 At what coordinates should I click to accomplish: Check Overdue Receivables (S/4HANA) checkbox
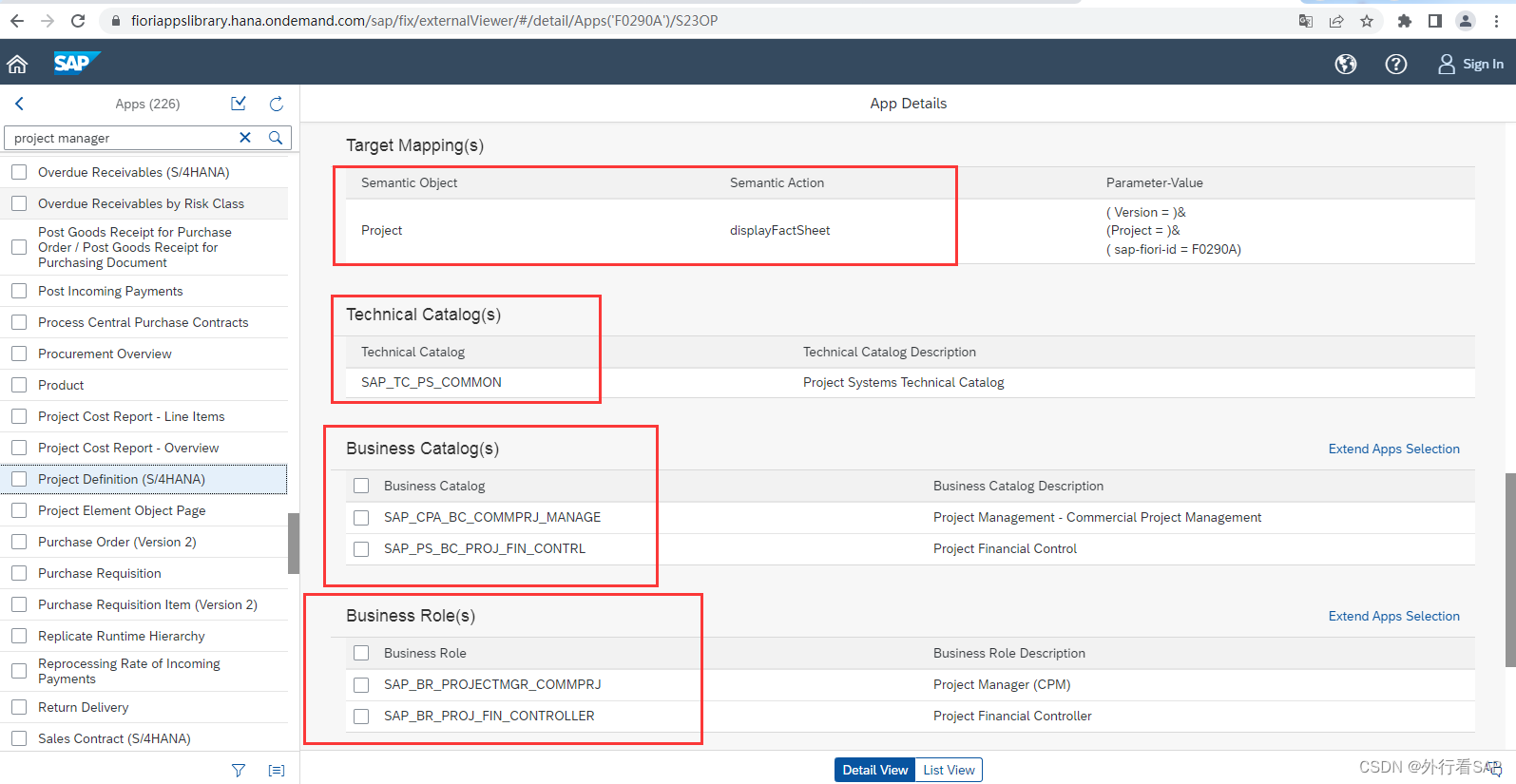point(19,172)
